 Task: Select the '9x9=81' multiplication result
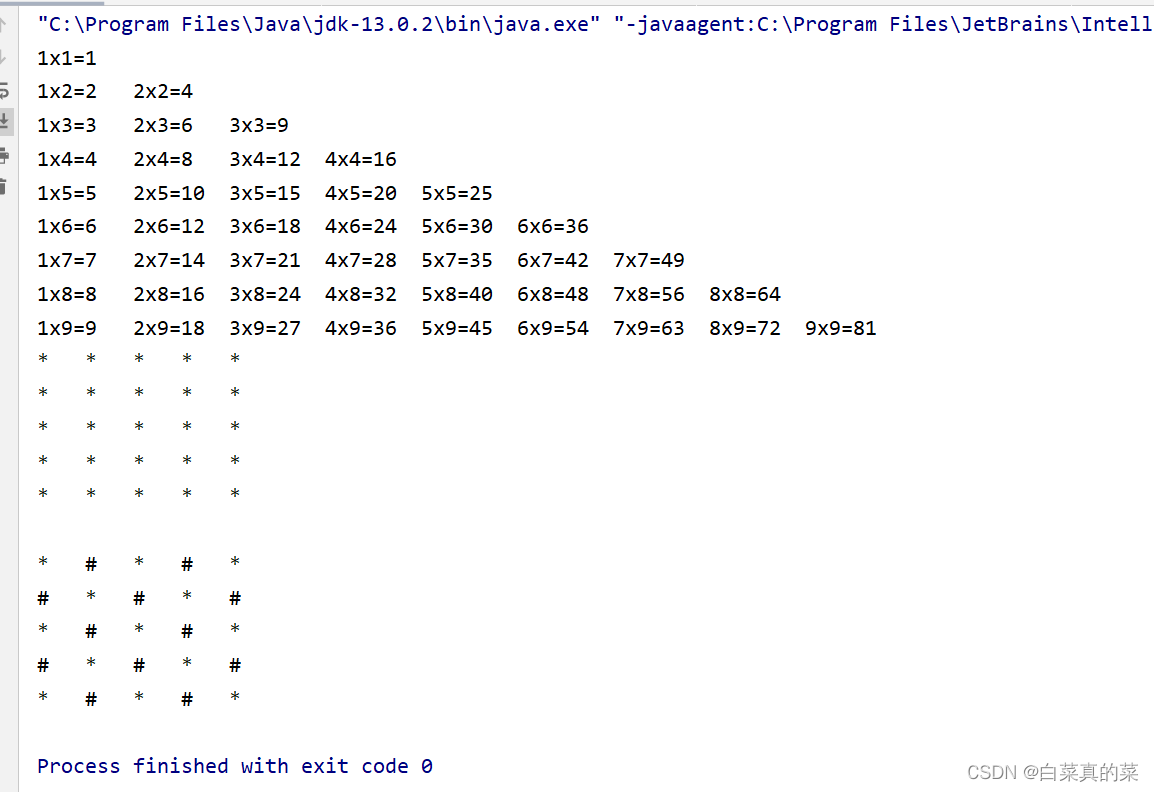(x=840, y=327)
